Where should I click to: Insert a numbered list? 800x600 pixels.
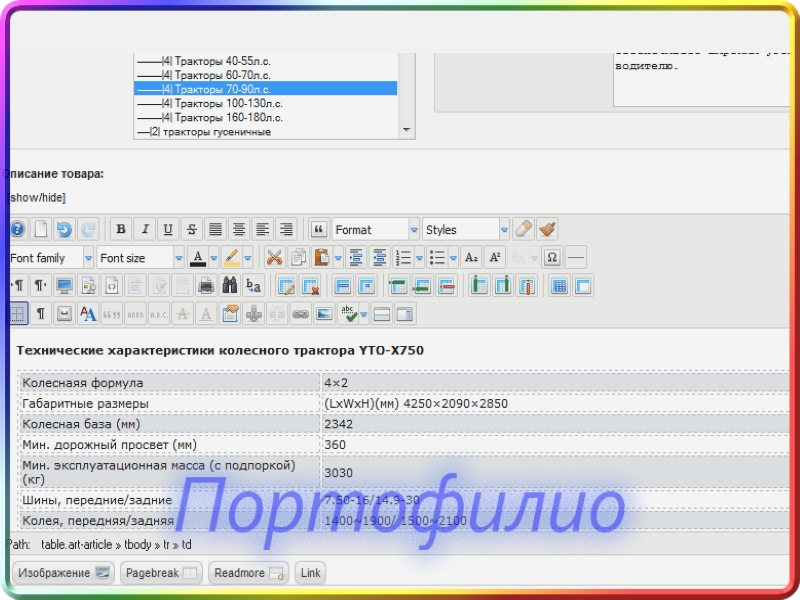pyautogui.click(x=404, y=258)
